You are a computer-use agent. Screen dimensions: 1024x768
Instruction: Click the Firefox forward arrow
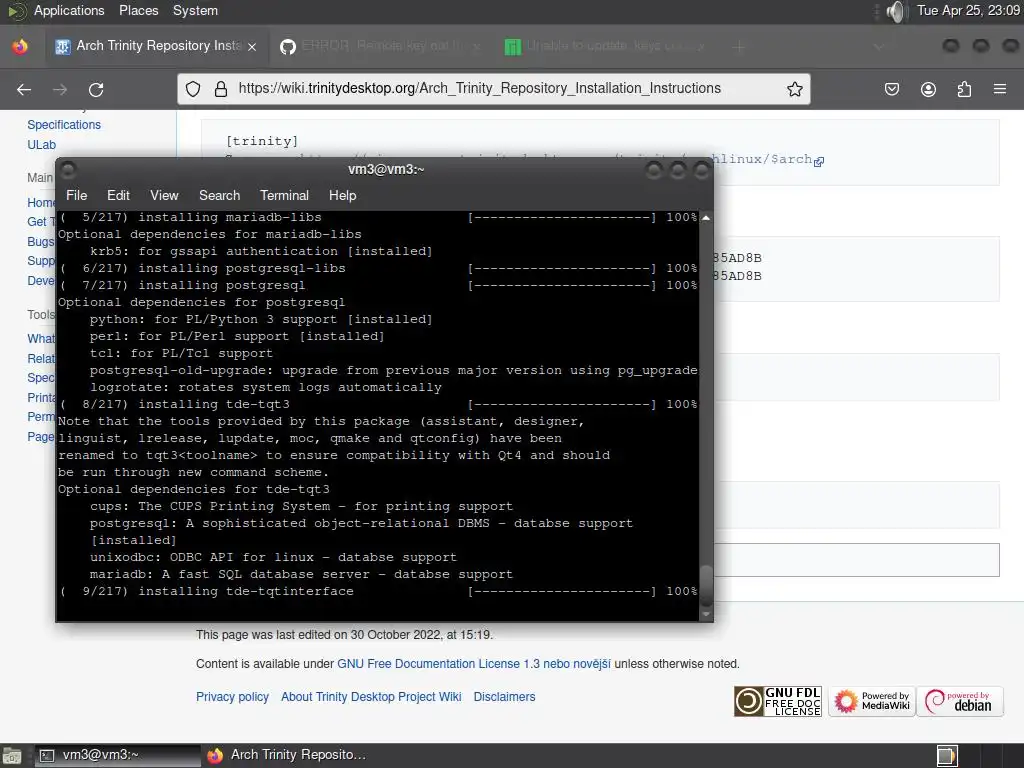60,89
